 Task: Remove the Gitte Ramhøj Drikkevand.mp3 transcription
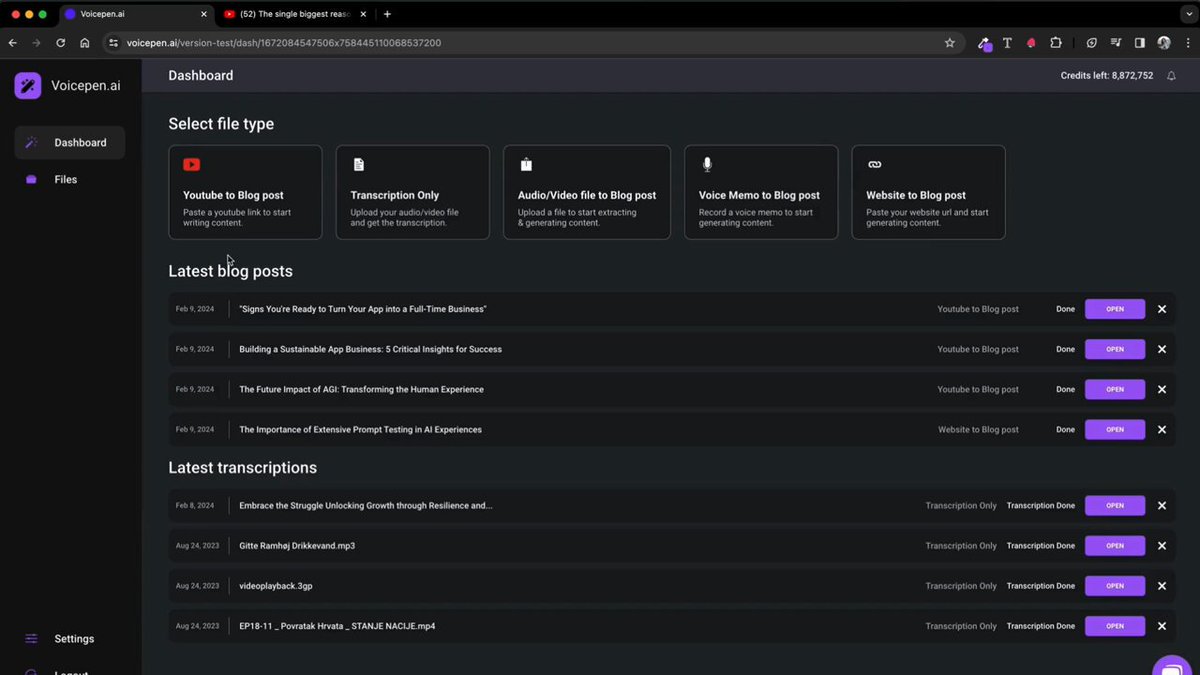(1162, 546)
